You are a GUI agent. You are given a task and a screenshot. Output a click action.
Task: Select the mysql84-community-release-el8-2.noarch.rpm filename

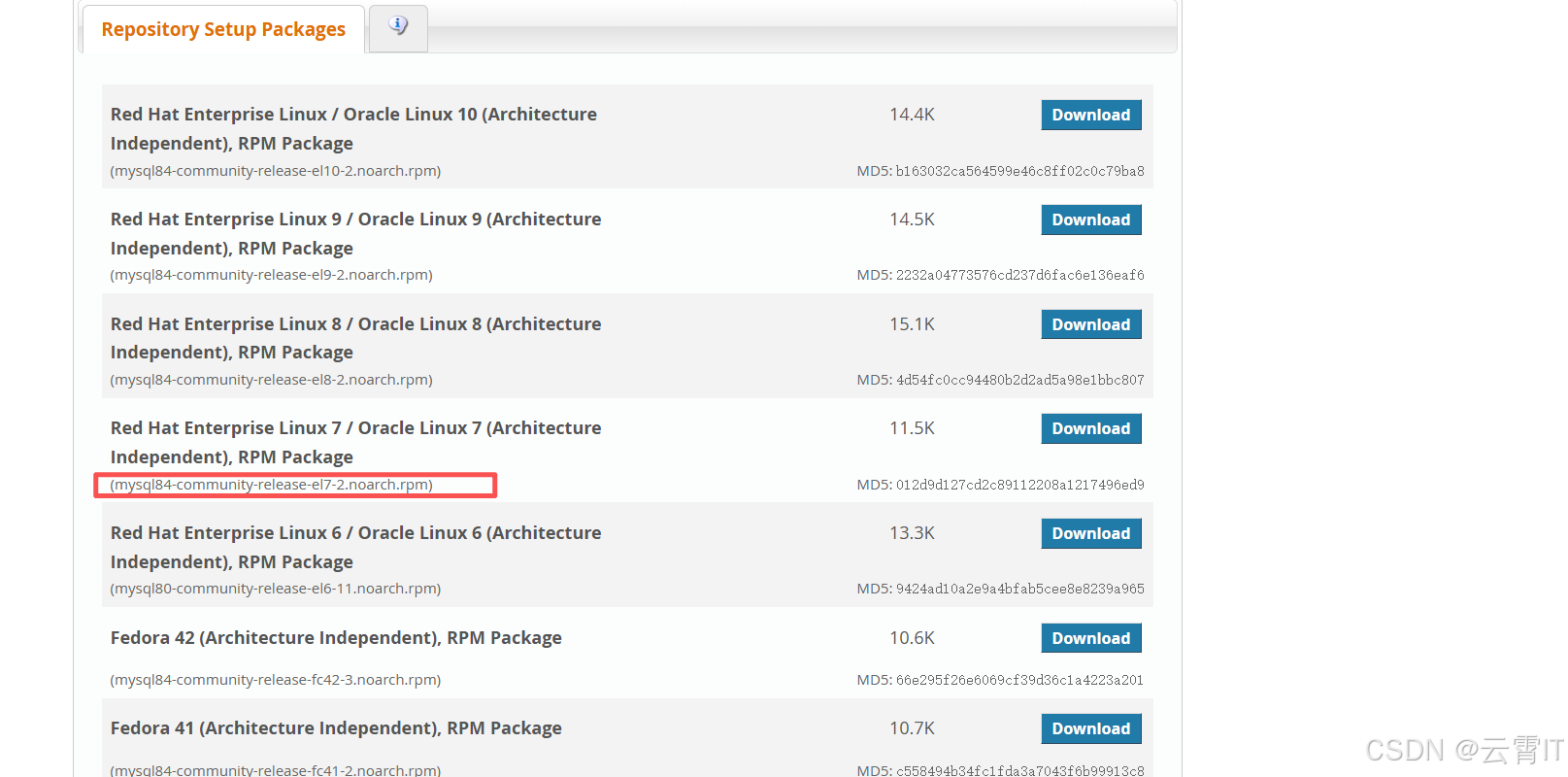pyautogui.click(x=272, y=380)
